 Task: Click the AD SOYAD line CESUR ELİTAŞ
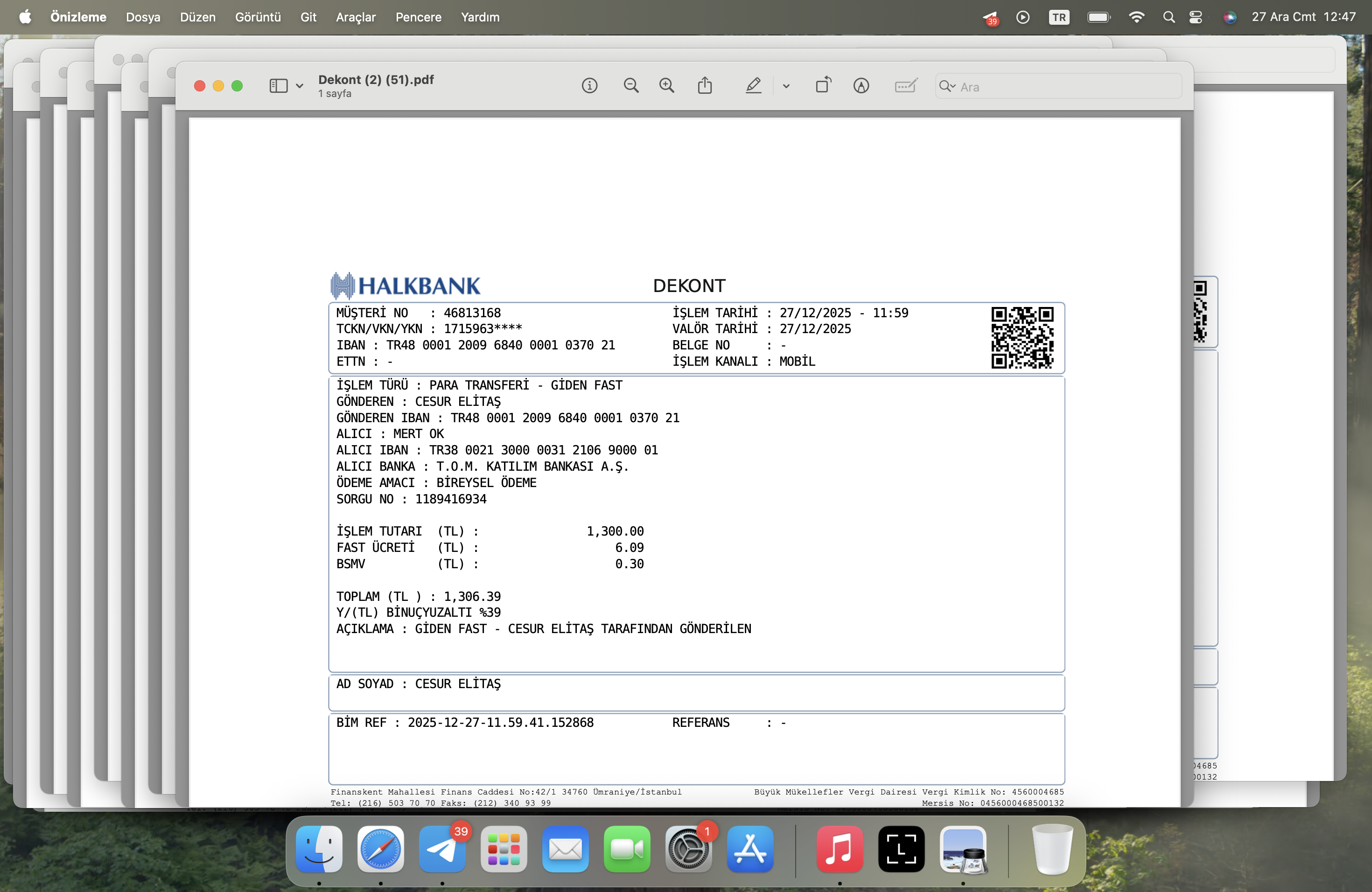419,684
